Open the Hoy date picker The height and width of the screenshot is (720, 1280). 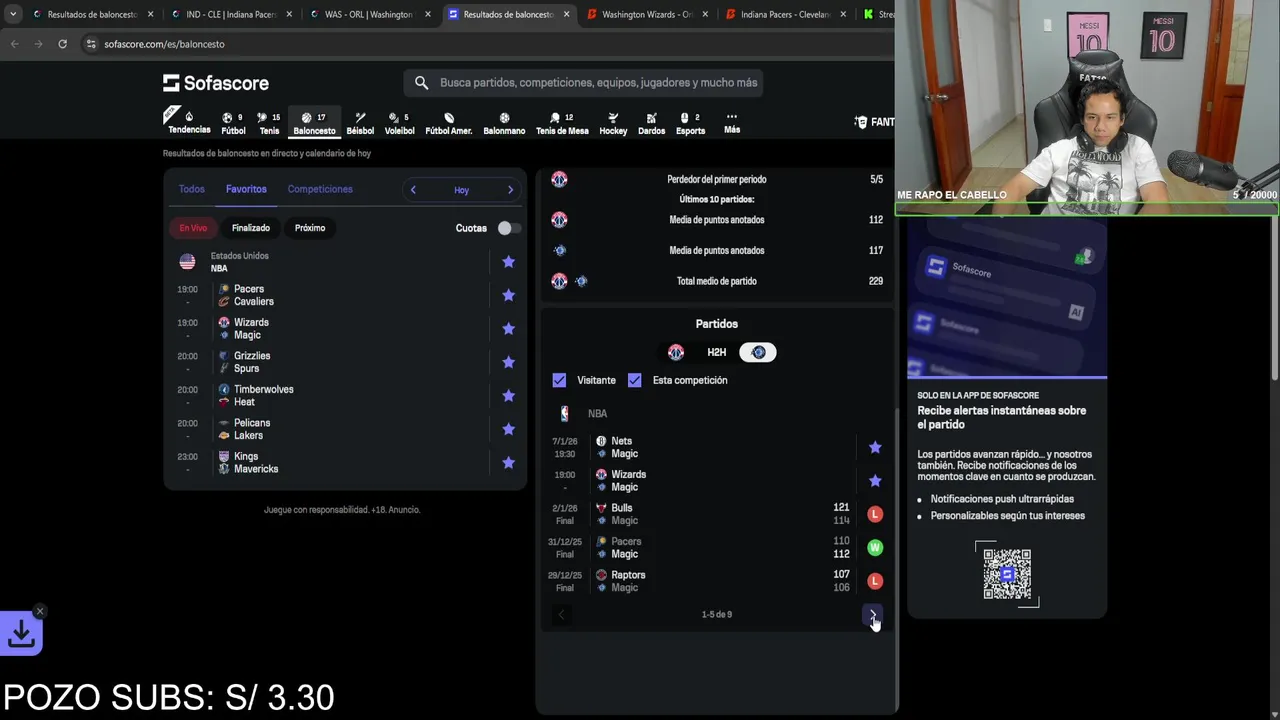point(461,190)
